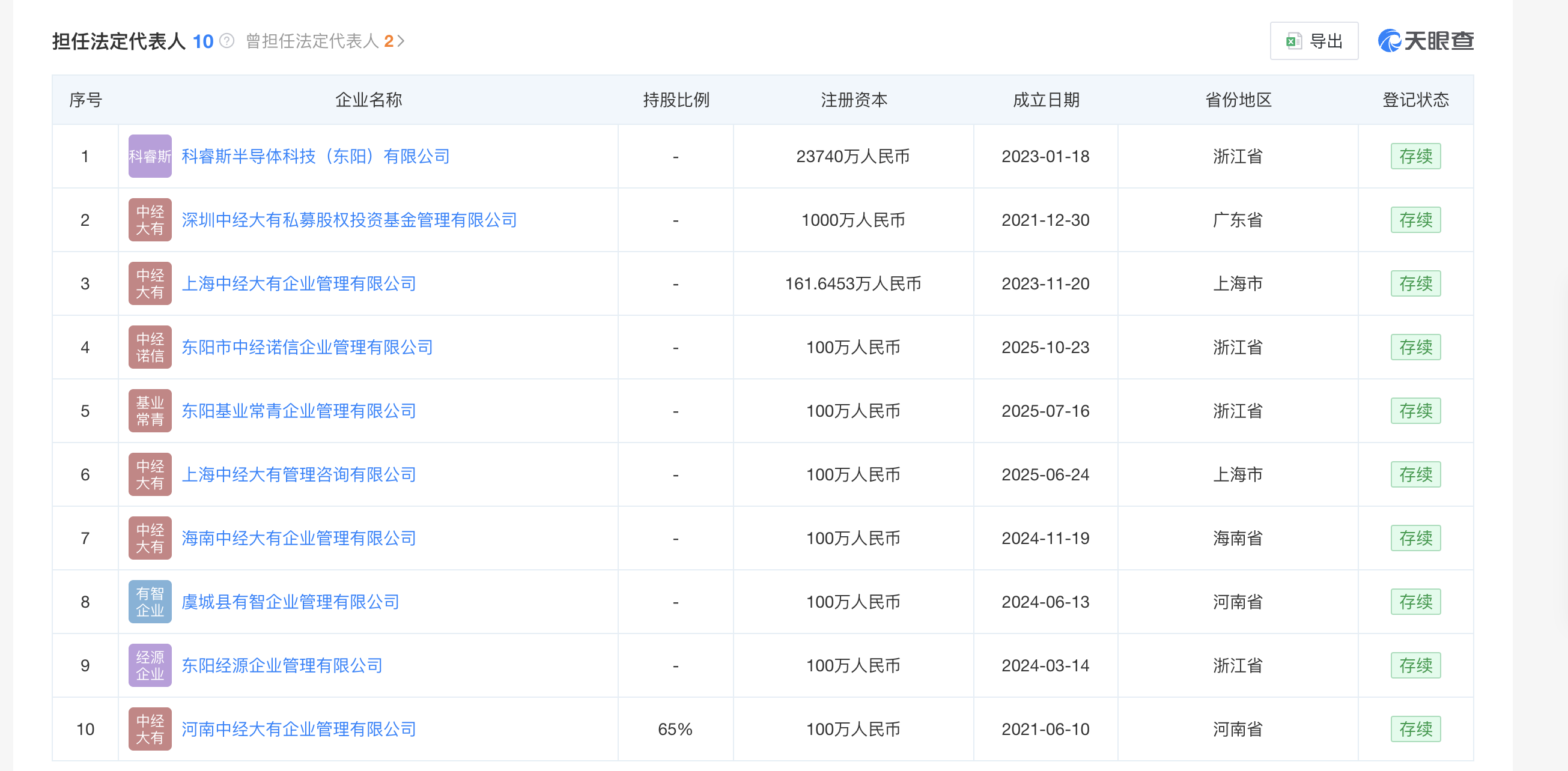Expand 曾担任法定代表人 history arrow

401,41
